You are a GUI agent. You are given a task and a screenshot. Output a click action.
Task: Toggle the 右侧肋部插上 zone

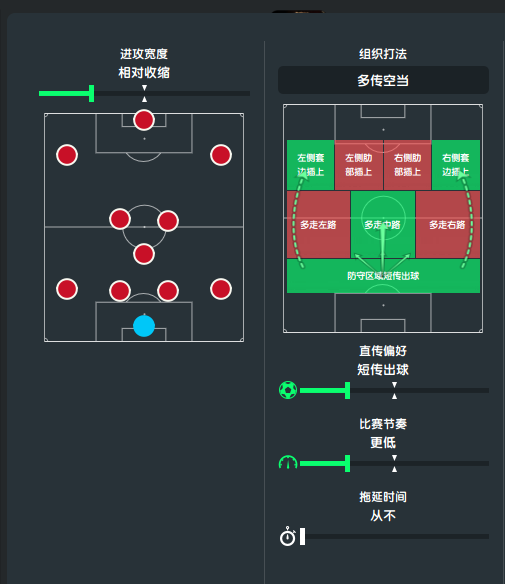tap(407, 165)
